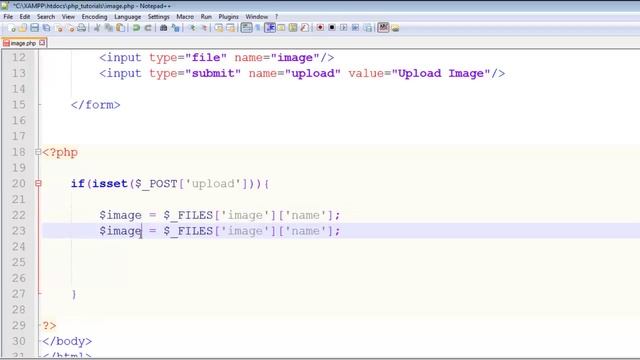
Task: Collapse the if block fold marker on line 20
Action: click(38, 183)
